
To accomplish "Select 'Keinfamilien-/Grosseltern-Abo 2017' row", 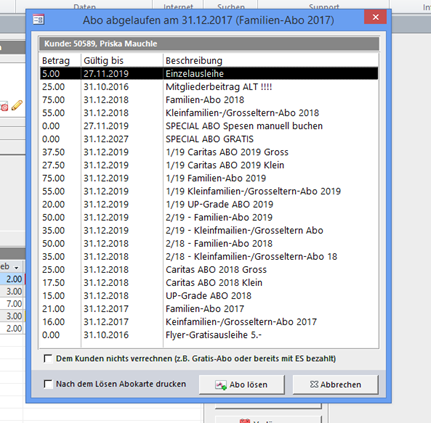I will 209,322.
